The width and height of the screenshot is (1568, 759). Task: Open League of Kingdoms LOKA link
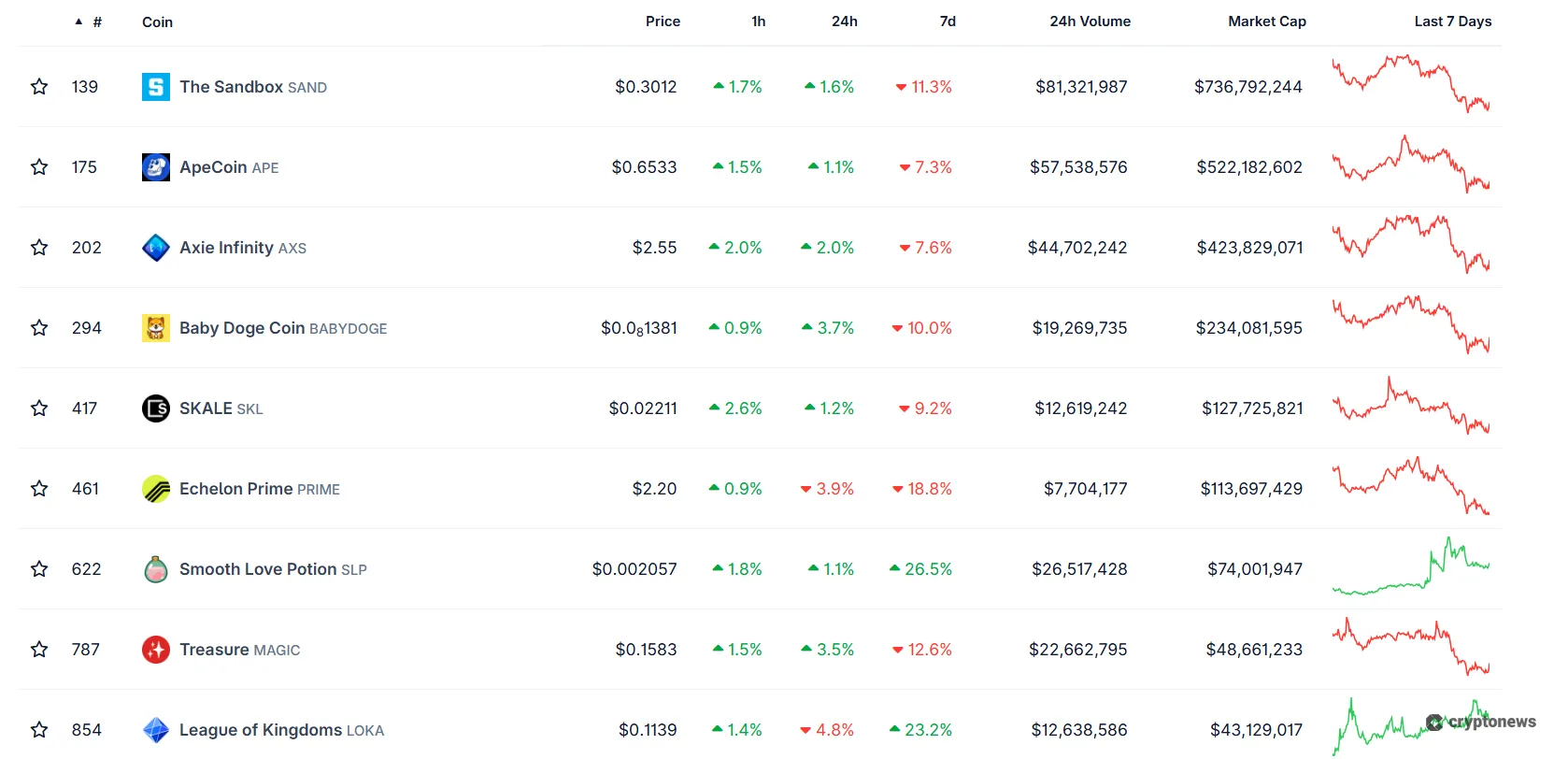(281, 730)
